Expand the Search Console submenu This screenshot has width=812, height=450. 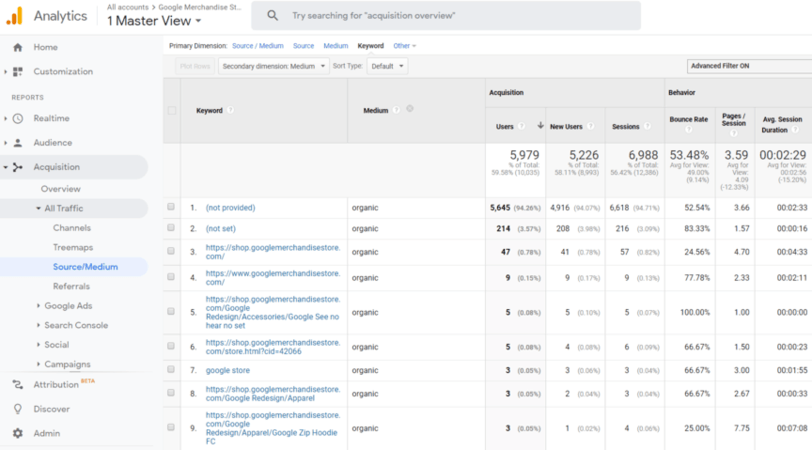coord(38,325)
